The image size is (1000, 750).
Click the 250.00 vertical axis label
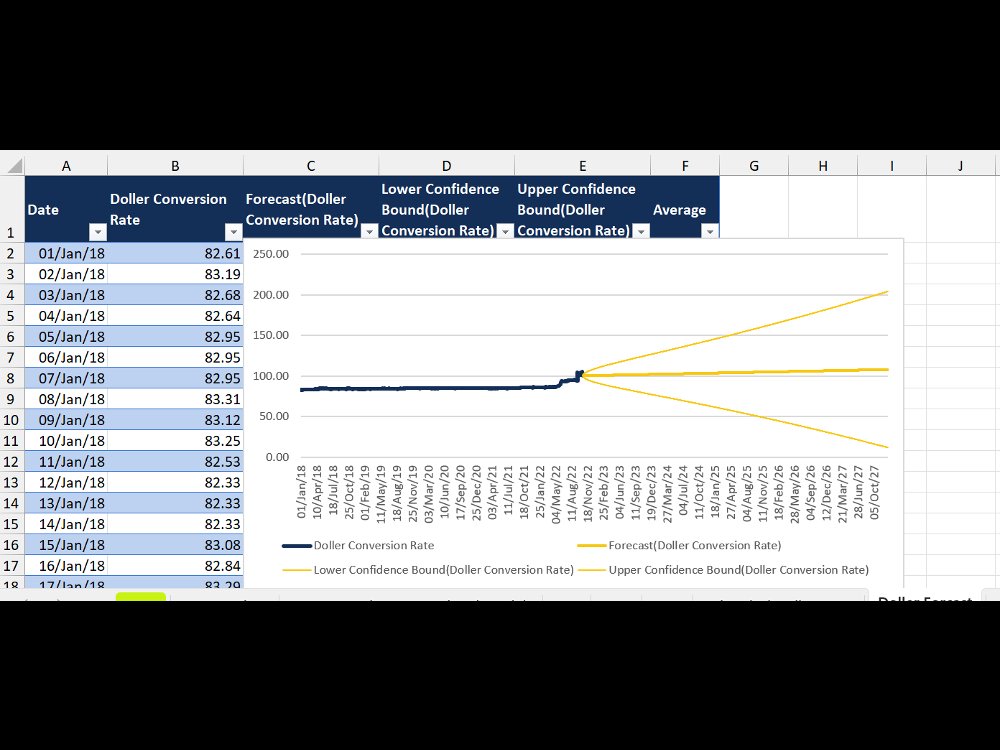(x=271, y=254)
